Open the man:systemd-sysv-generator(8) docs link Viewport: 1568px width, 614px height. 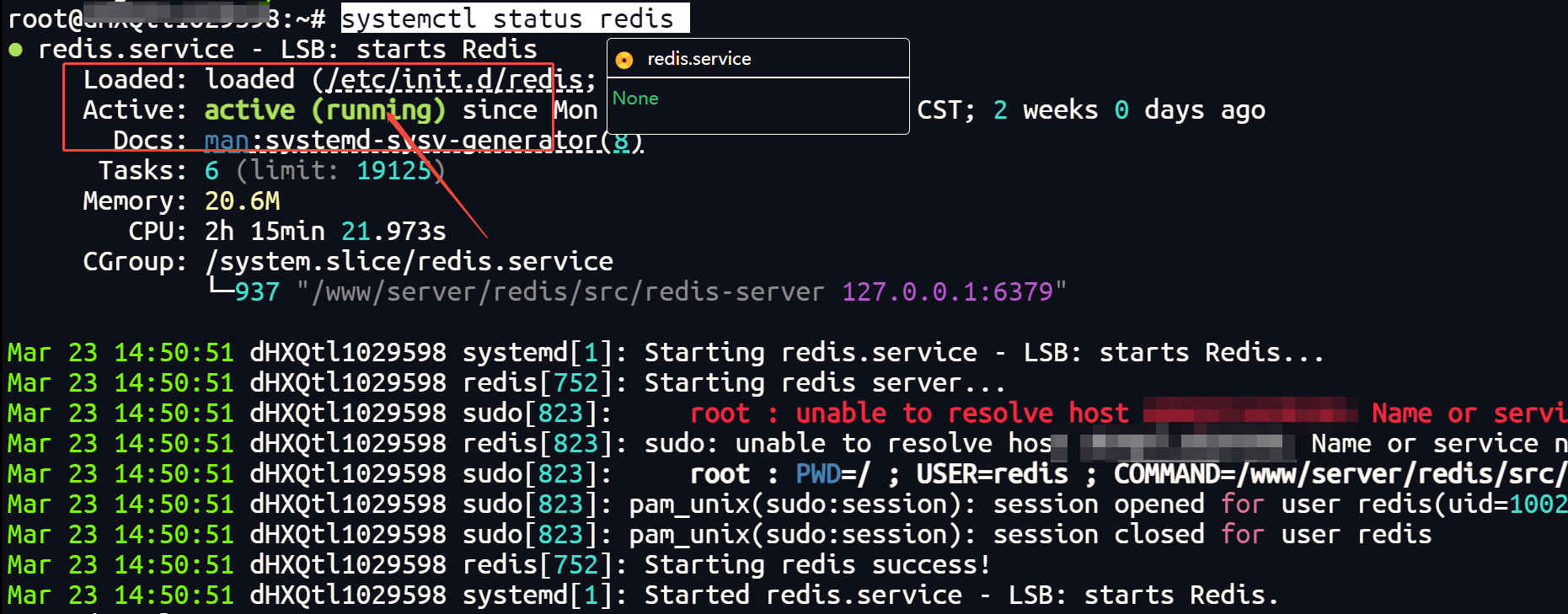coord(424,140)
